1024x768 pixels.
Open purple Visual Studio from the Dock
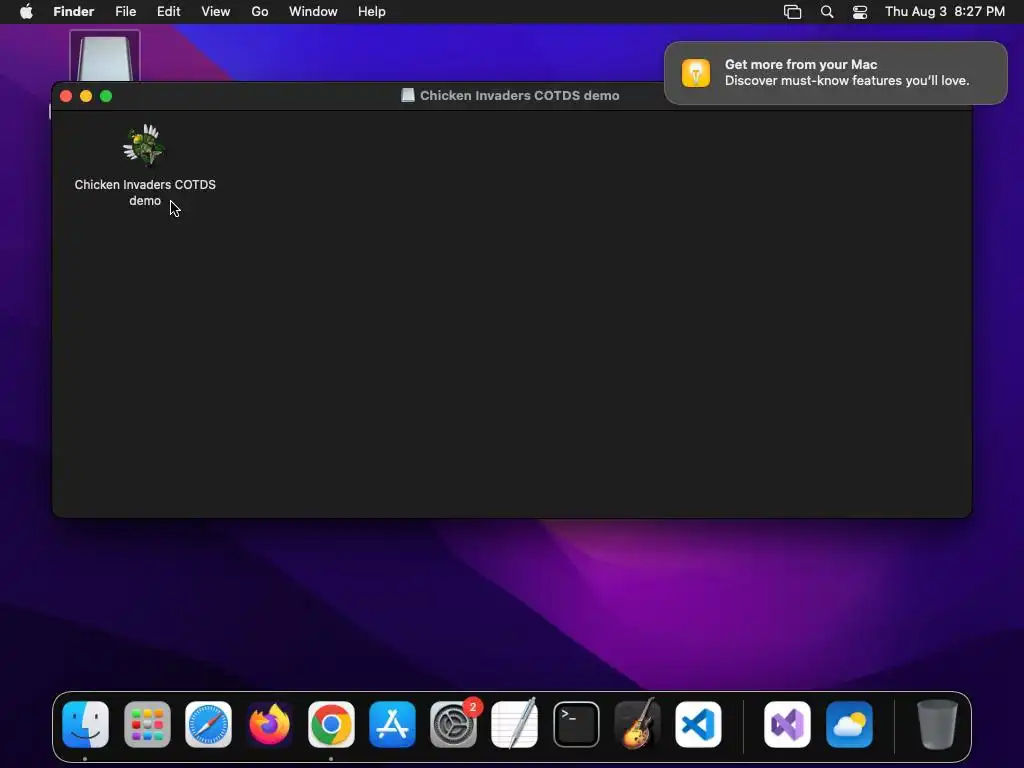point(788,724)
